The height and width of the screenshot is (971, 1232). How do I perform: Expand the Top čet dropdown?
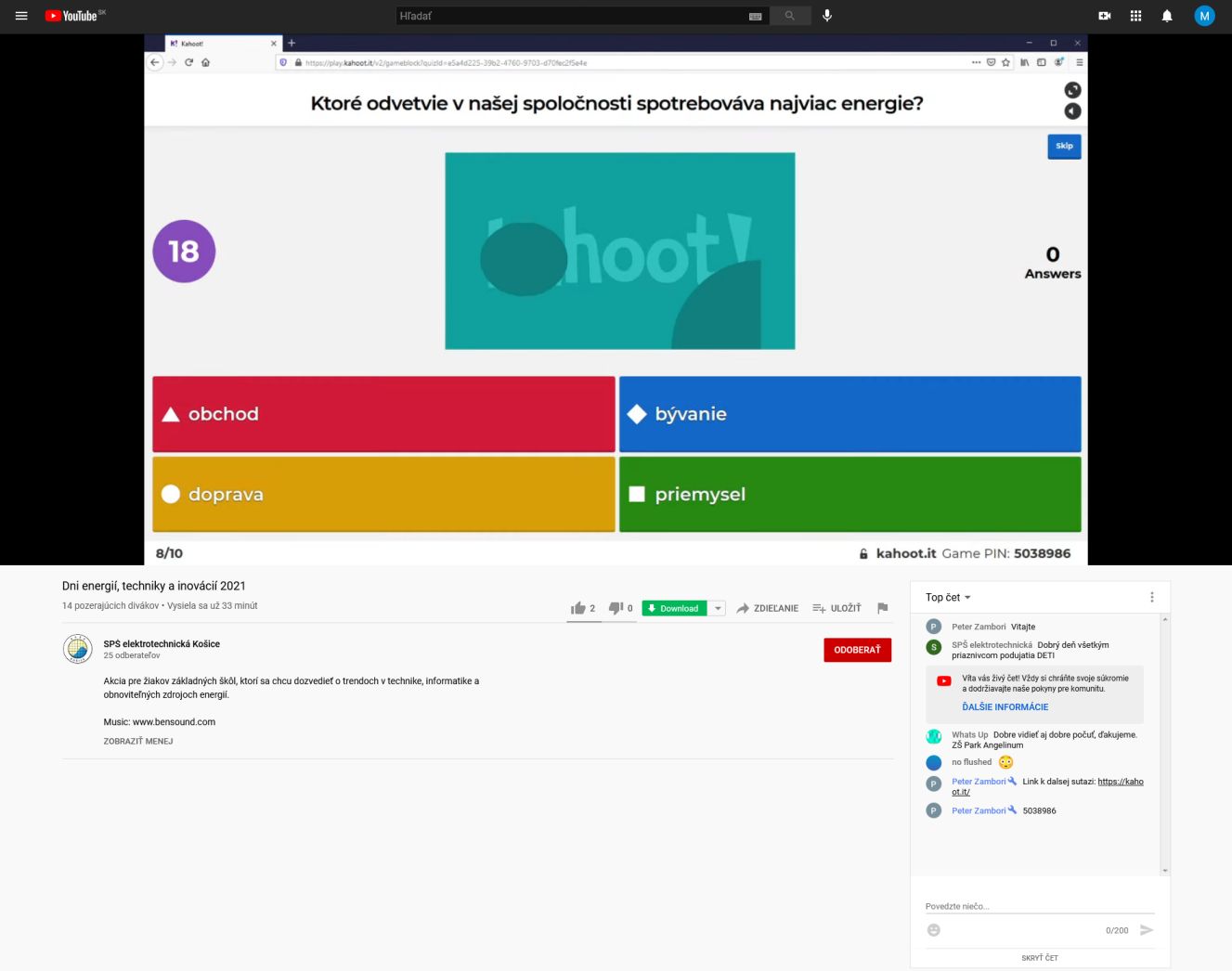(x=948, y=598)
